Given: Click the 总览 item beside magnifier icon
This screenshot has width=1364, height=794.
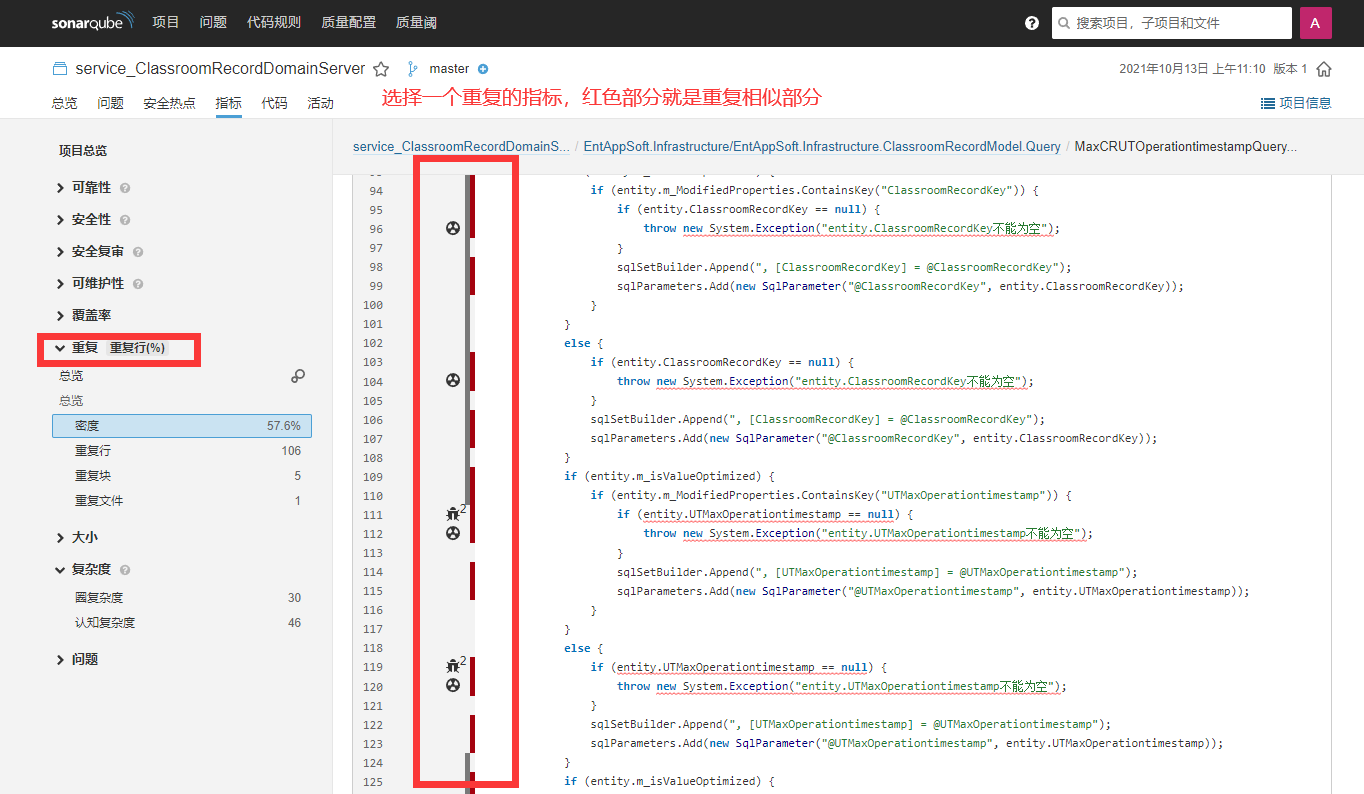Looking at the screenshot, I should click(71, 376).
